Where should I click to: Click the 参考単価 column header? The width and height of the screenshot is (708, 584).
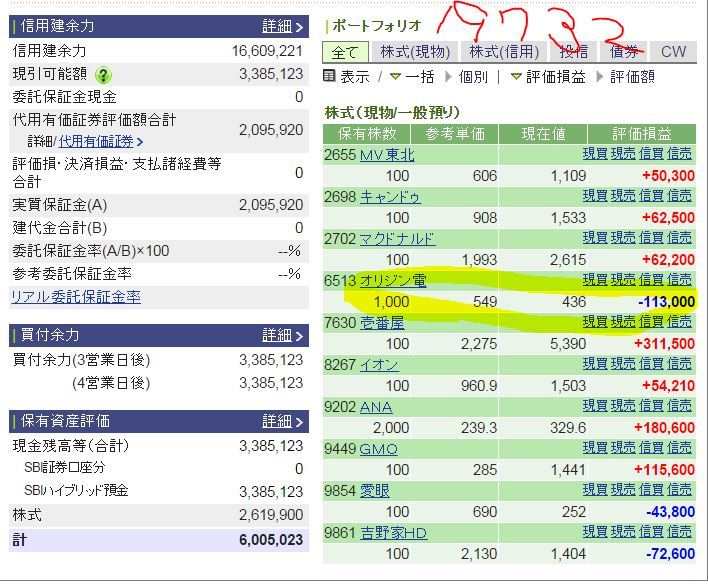pyautogui.click(x=455, y=134)
